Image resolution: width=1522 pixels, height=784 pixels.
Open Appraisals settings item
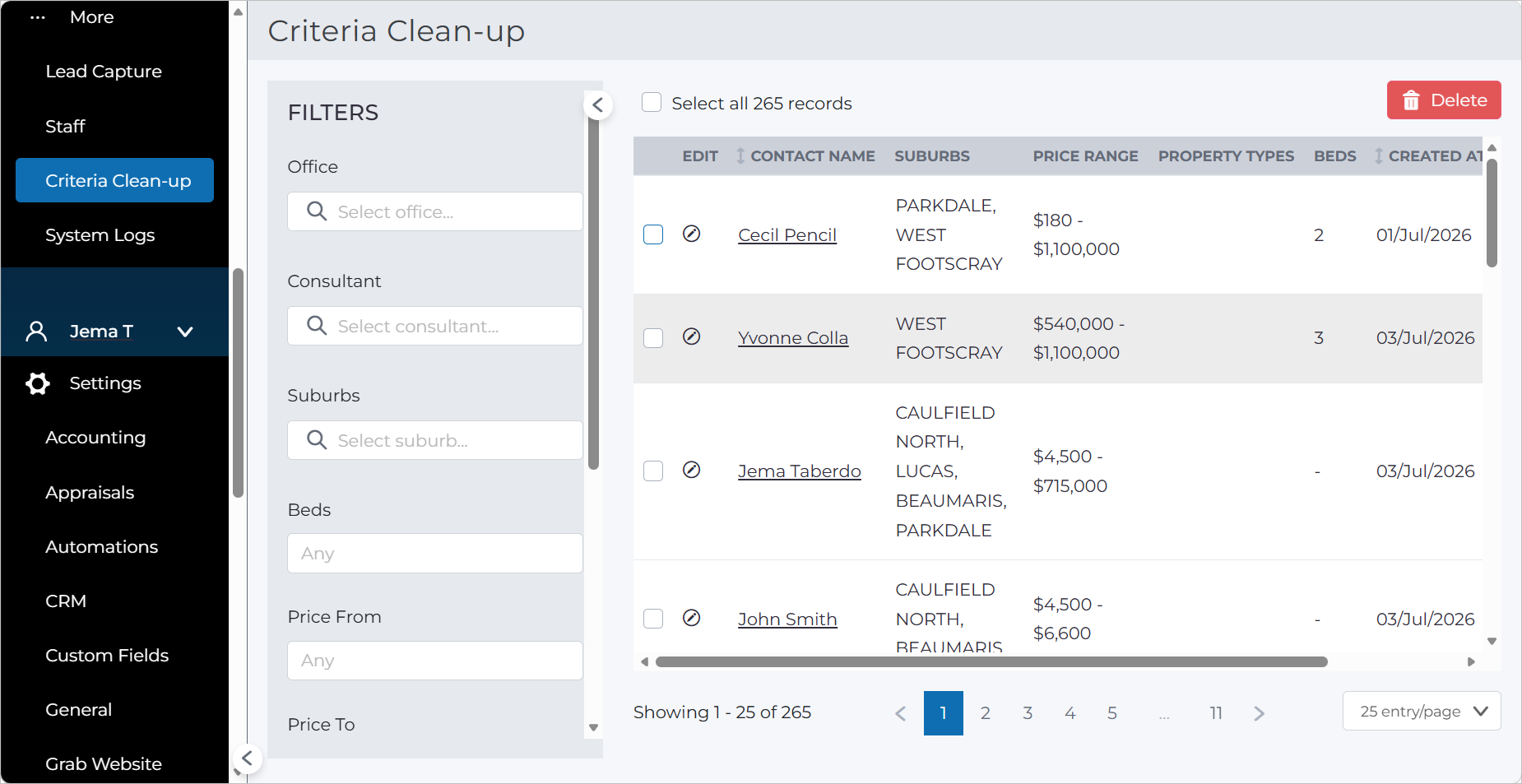coord(90,493)
